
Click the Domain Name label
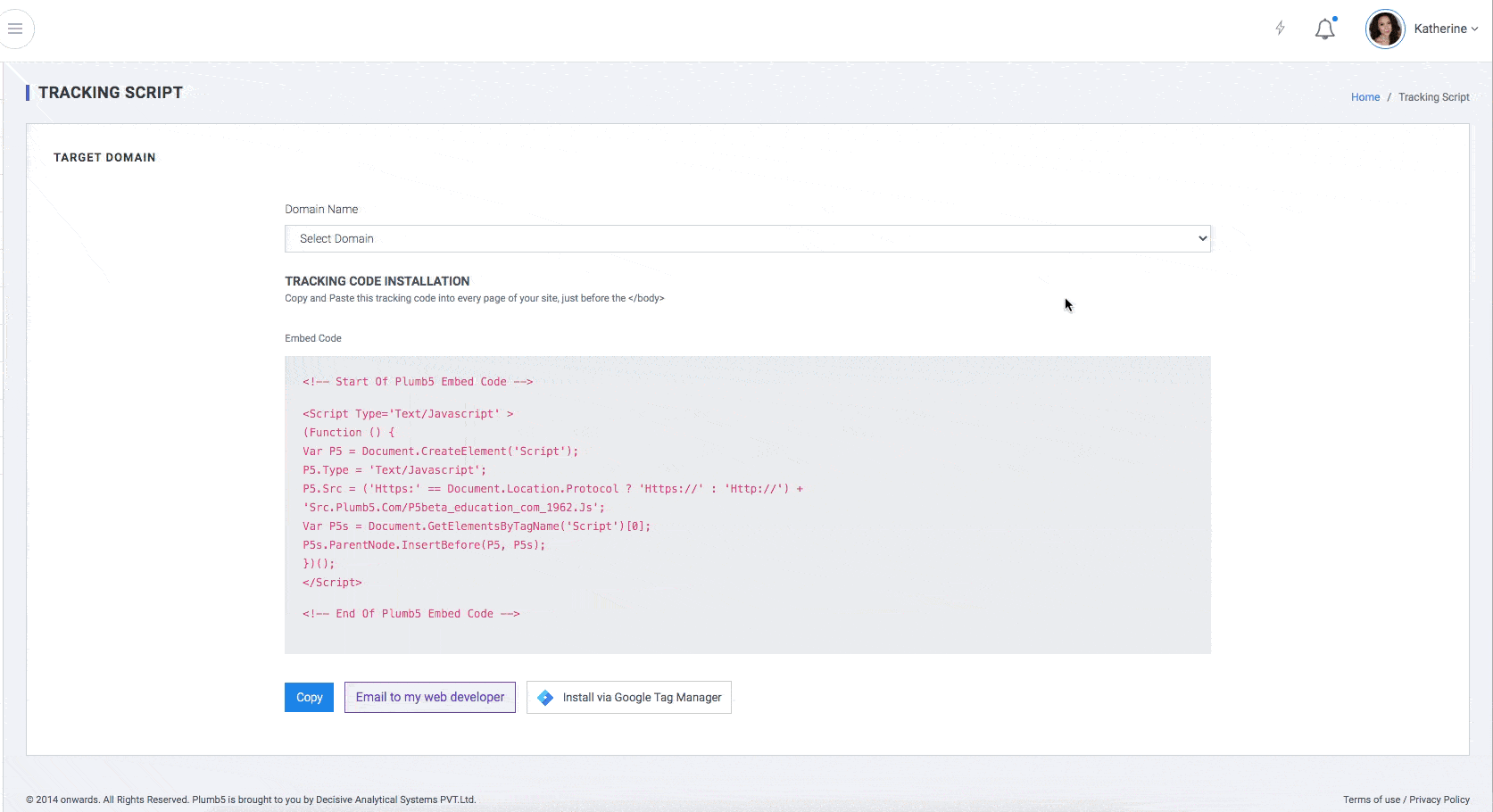(321, 210)
